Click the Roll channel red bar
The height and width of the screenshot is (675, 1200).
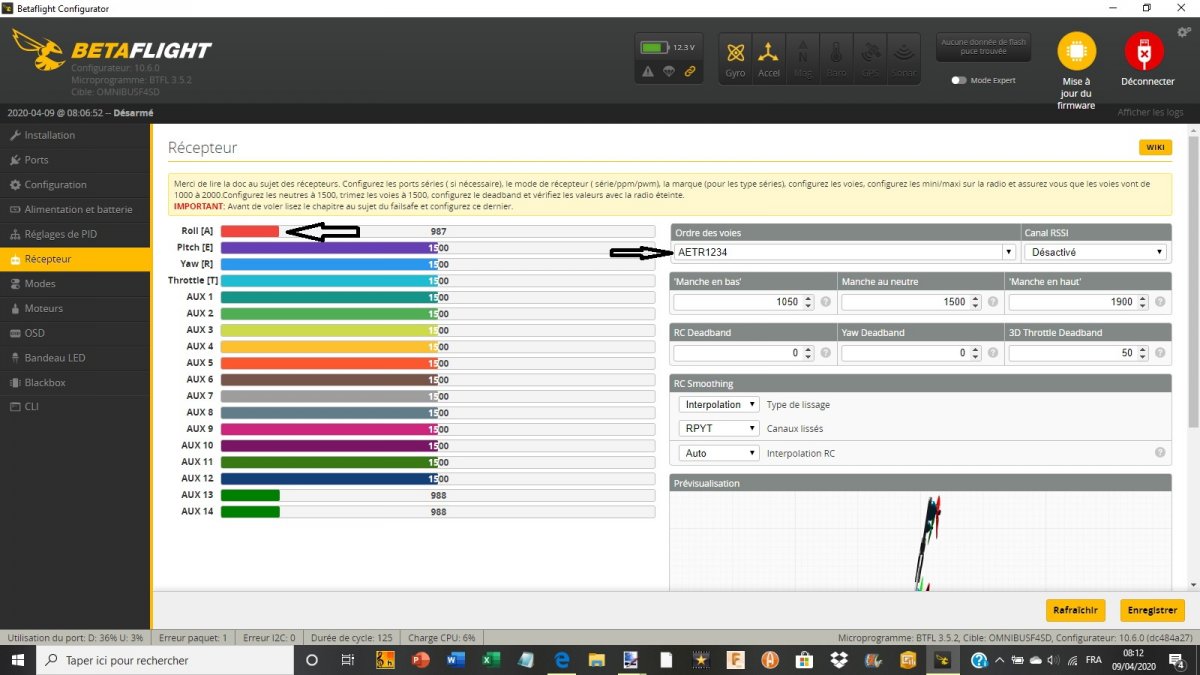pyautogui.click(x=250, y=231)
